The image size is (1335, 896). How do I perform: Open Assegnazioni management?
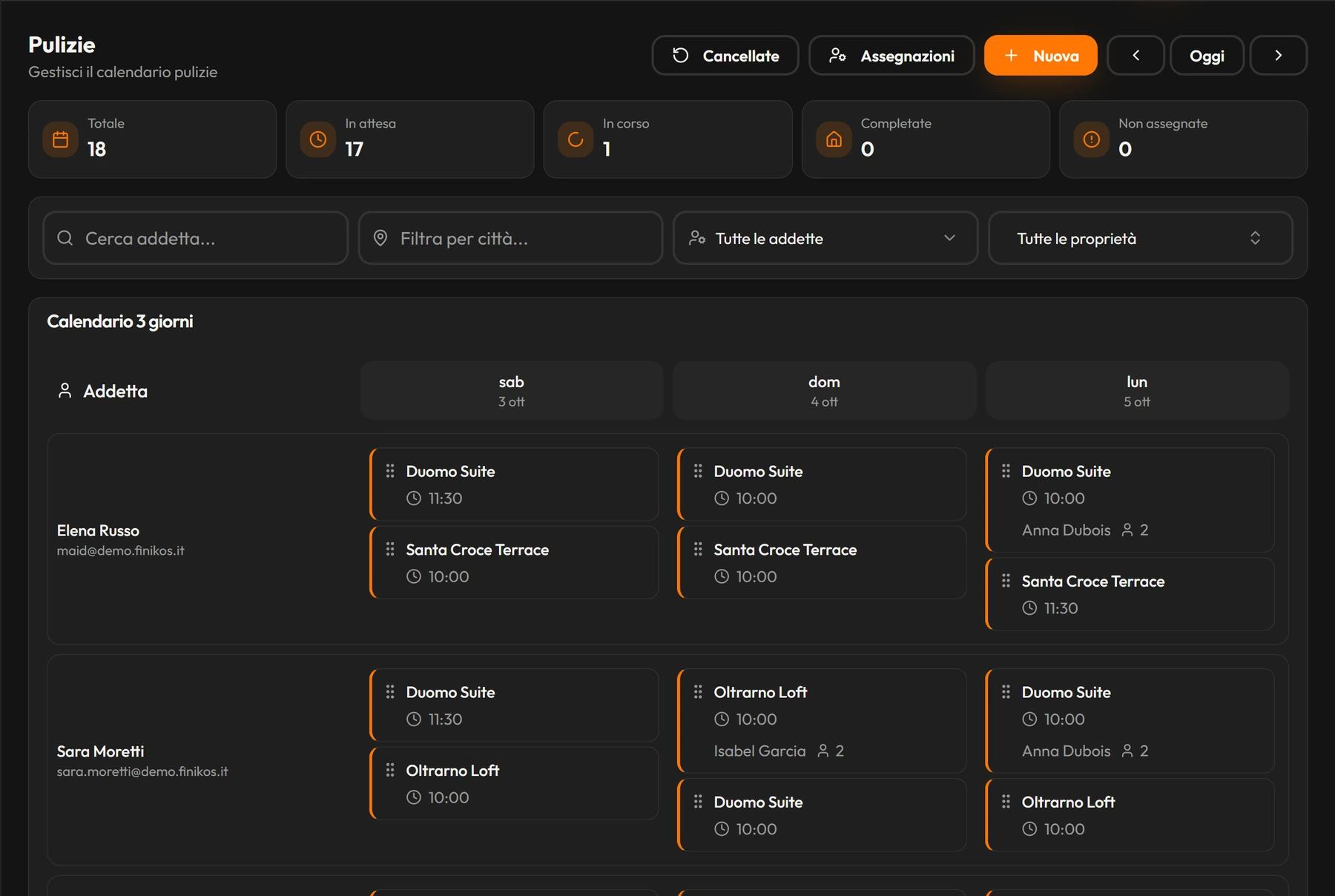tap(891, 56)
